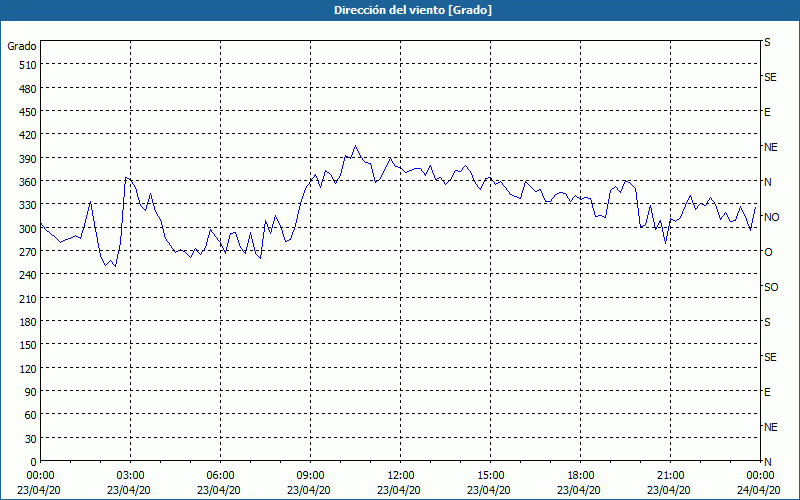Click the chart title 'Dirección del viento [Grado]'
Image resolution: width=800 pixels, height=500 pixels.
413,10
